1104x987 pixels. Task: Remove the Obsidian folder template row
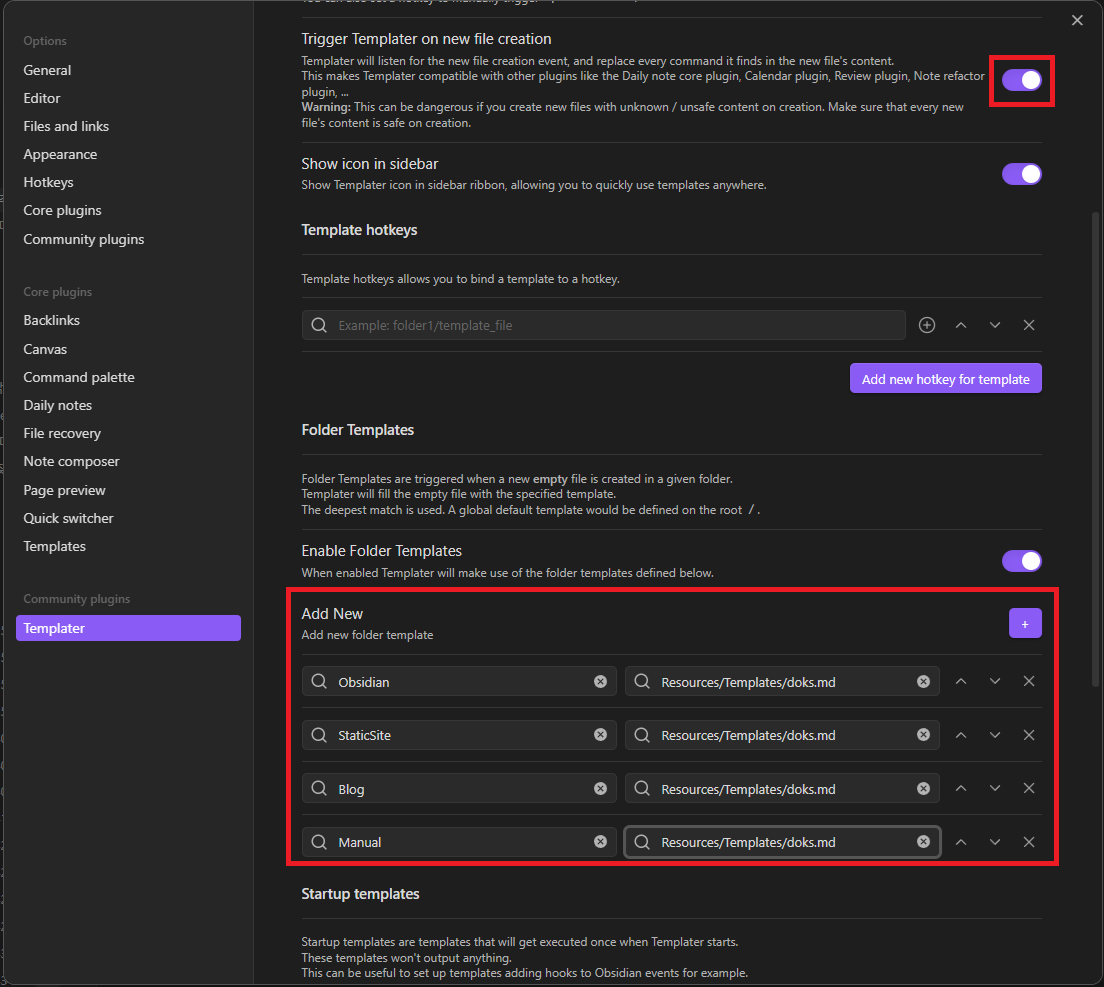[1029, 681]
